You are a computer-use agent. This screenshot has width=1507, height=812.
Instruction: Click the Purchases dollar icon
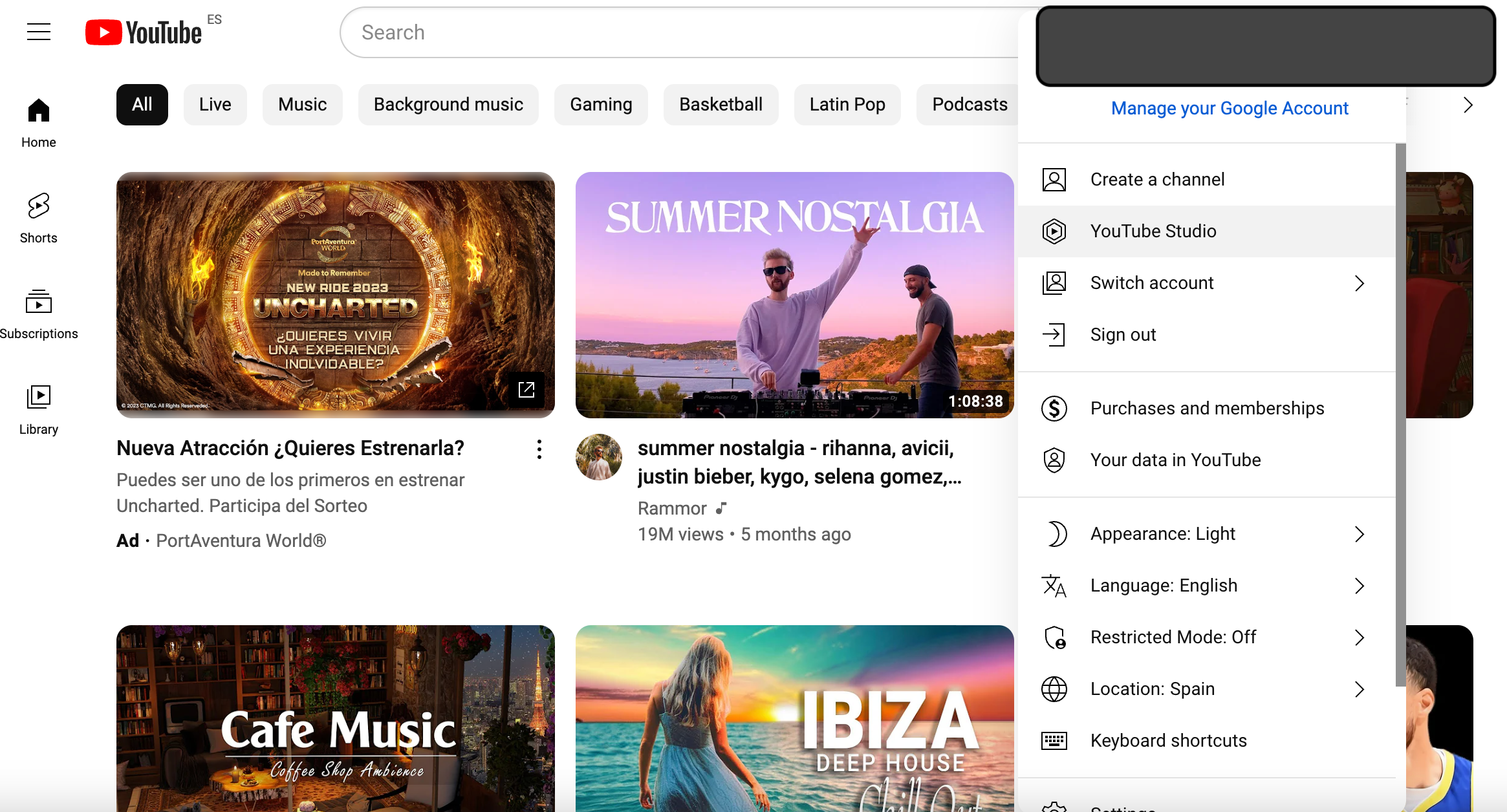[1054, 409]
